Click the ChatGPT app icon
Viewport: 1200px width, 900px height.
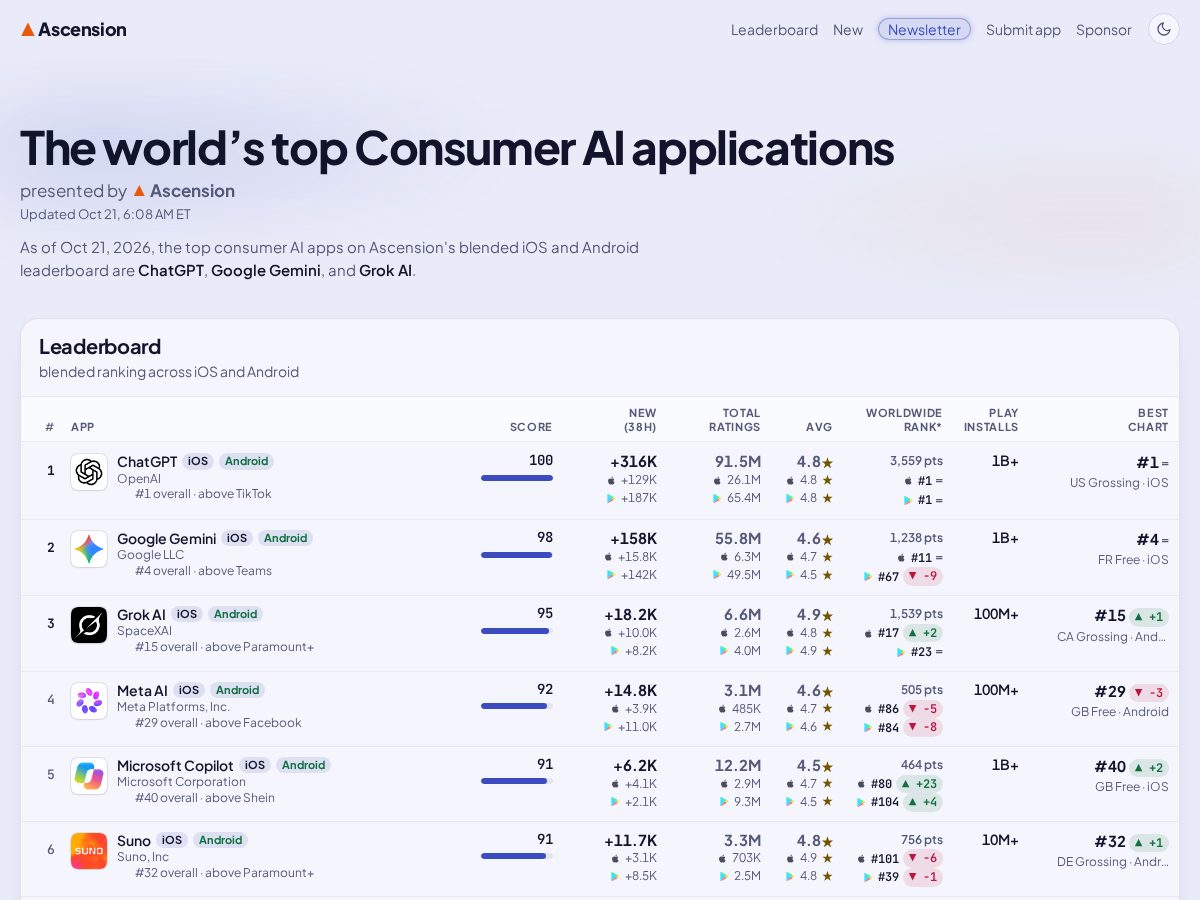(x=89, y=472)
